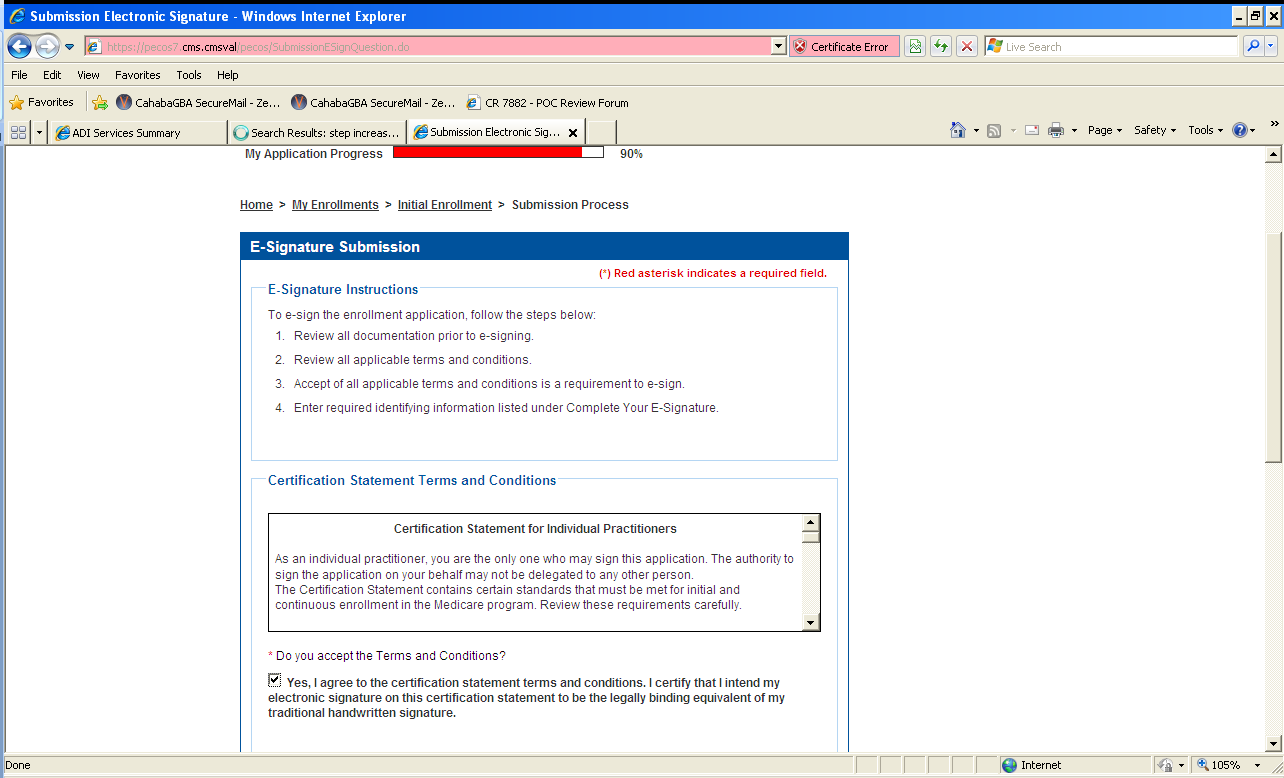This screenshot has width=1284, height=778.
Task: Click the browser Forward button
Action: (47, 46)
